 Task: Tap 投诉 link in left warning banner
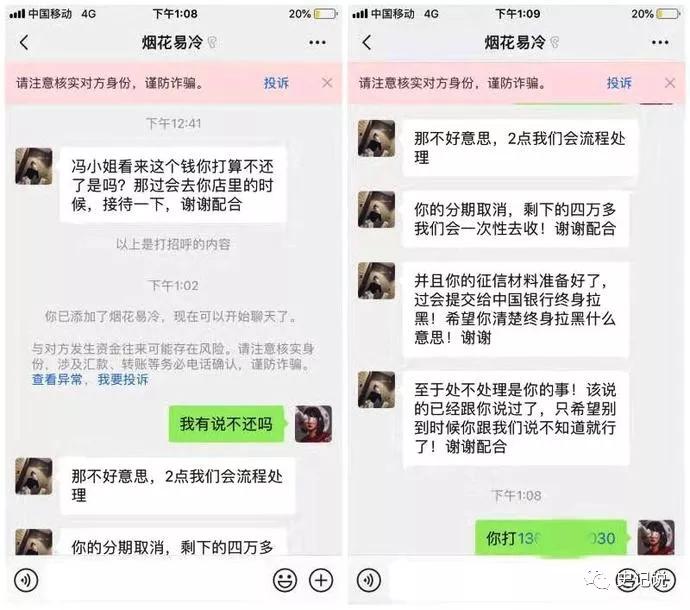pyautogui.click(x=276, y=83)
